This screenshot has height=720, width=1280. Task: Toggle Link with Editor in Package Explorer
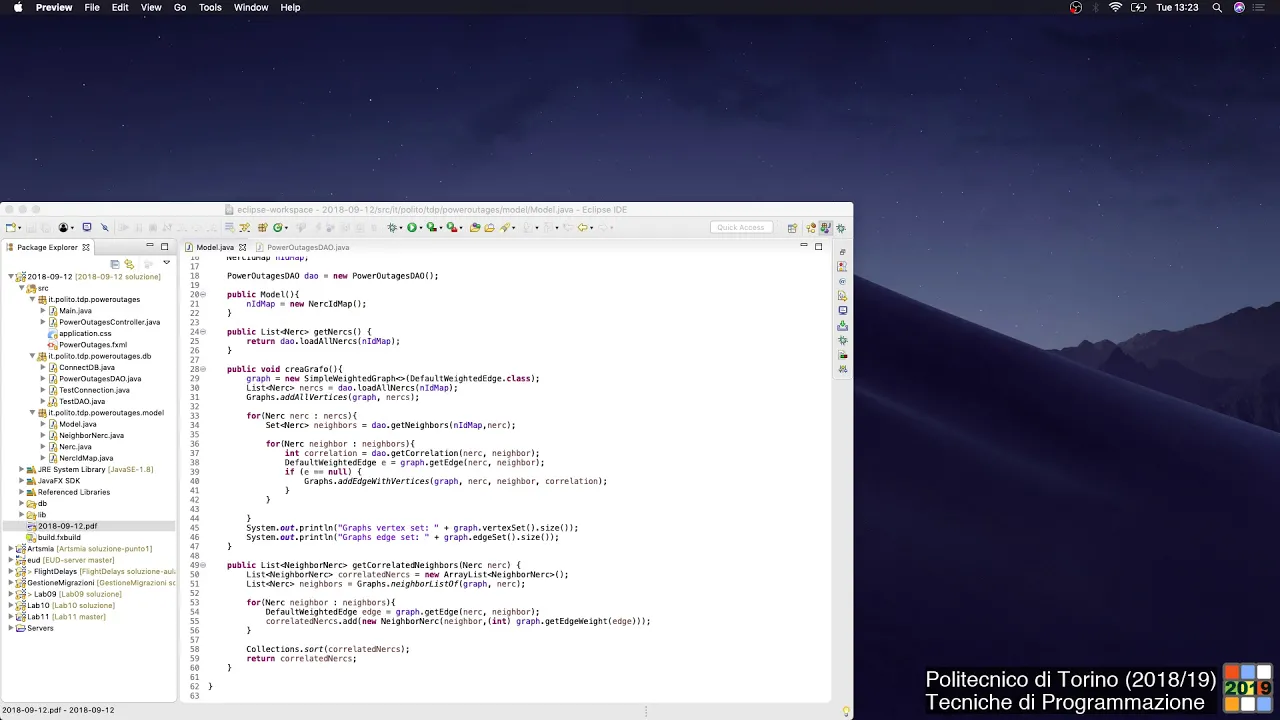[x=129, y=264]
